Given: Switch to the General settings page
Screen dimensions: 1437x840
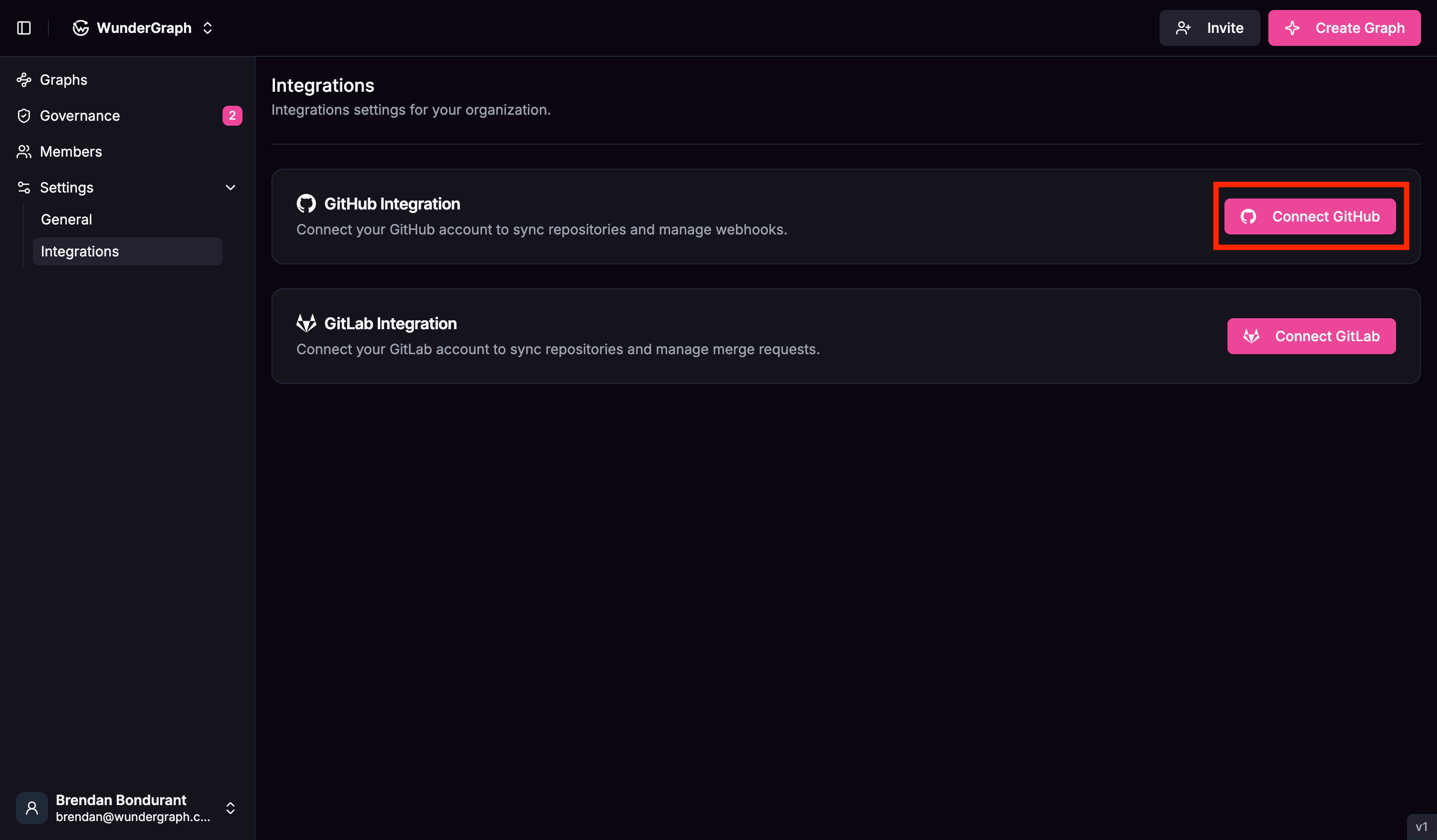Looking at the screenshot, I should click(x=66, y=219).
